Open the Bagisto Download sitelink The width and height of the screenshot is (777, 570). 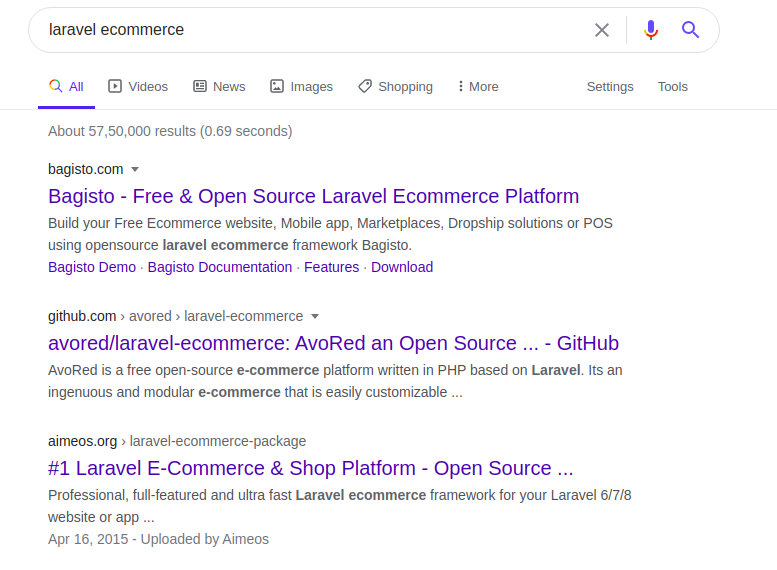[402, 267]
